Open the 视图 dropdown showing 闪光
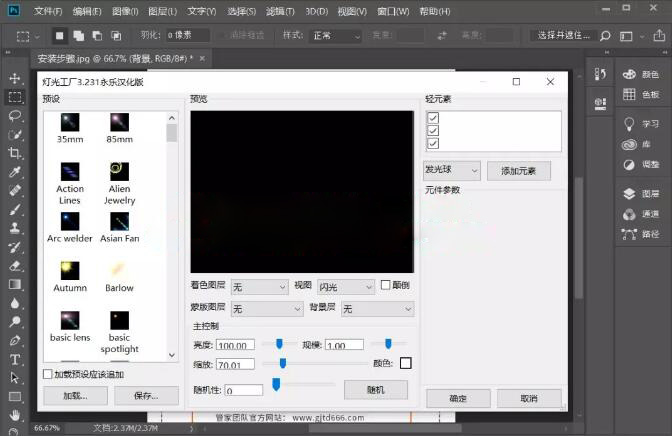 point(346,287)
